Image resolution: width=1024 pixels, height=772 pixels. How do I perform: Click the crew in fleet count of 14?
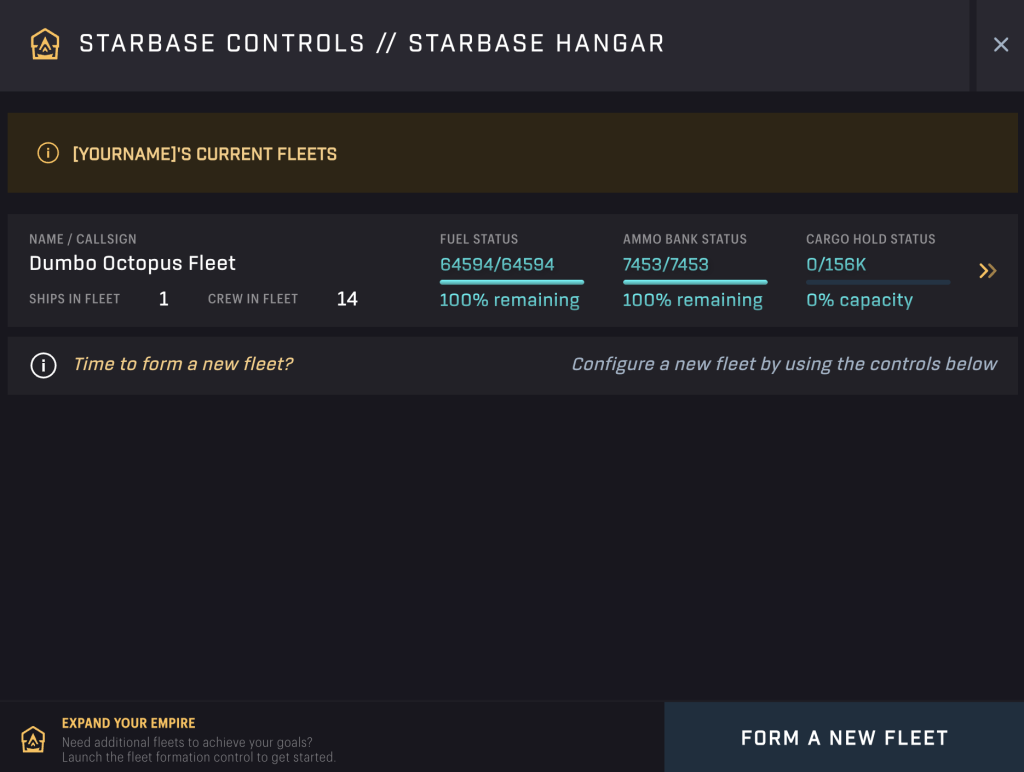(x=347, y=299)
